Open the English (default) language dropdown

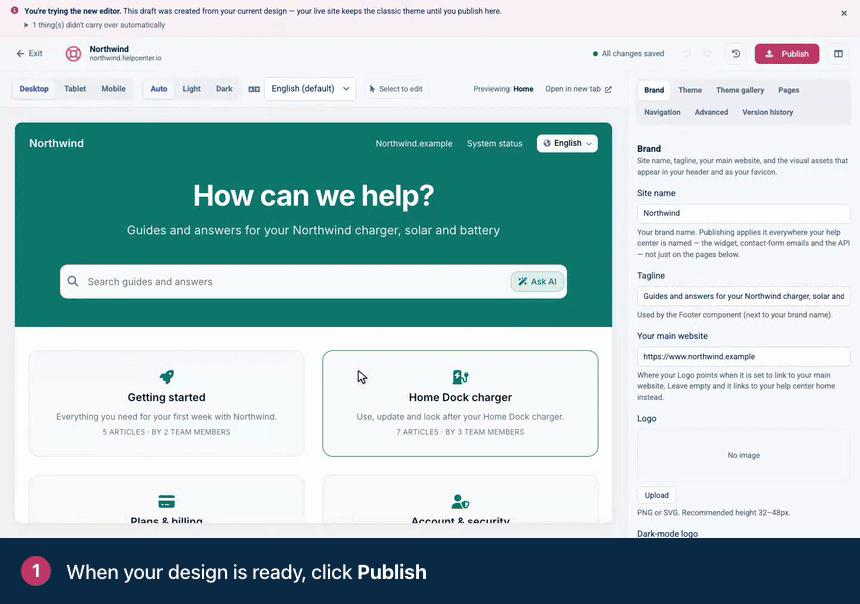click(310, 89)
